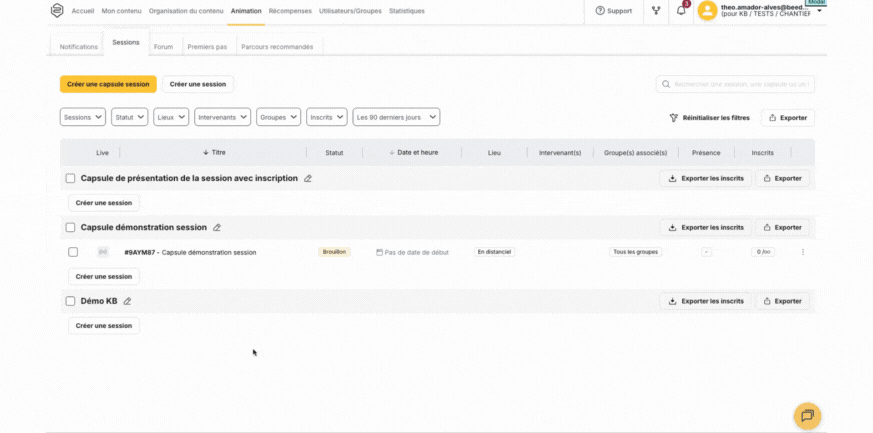The height and width of the screenshot is (433, 873).
Task: Focus the session search field
Action: point(736,85)
